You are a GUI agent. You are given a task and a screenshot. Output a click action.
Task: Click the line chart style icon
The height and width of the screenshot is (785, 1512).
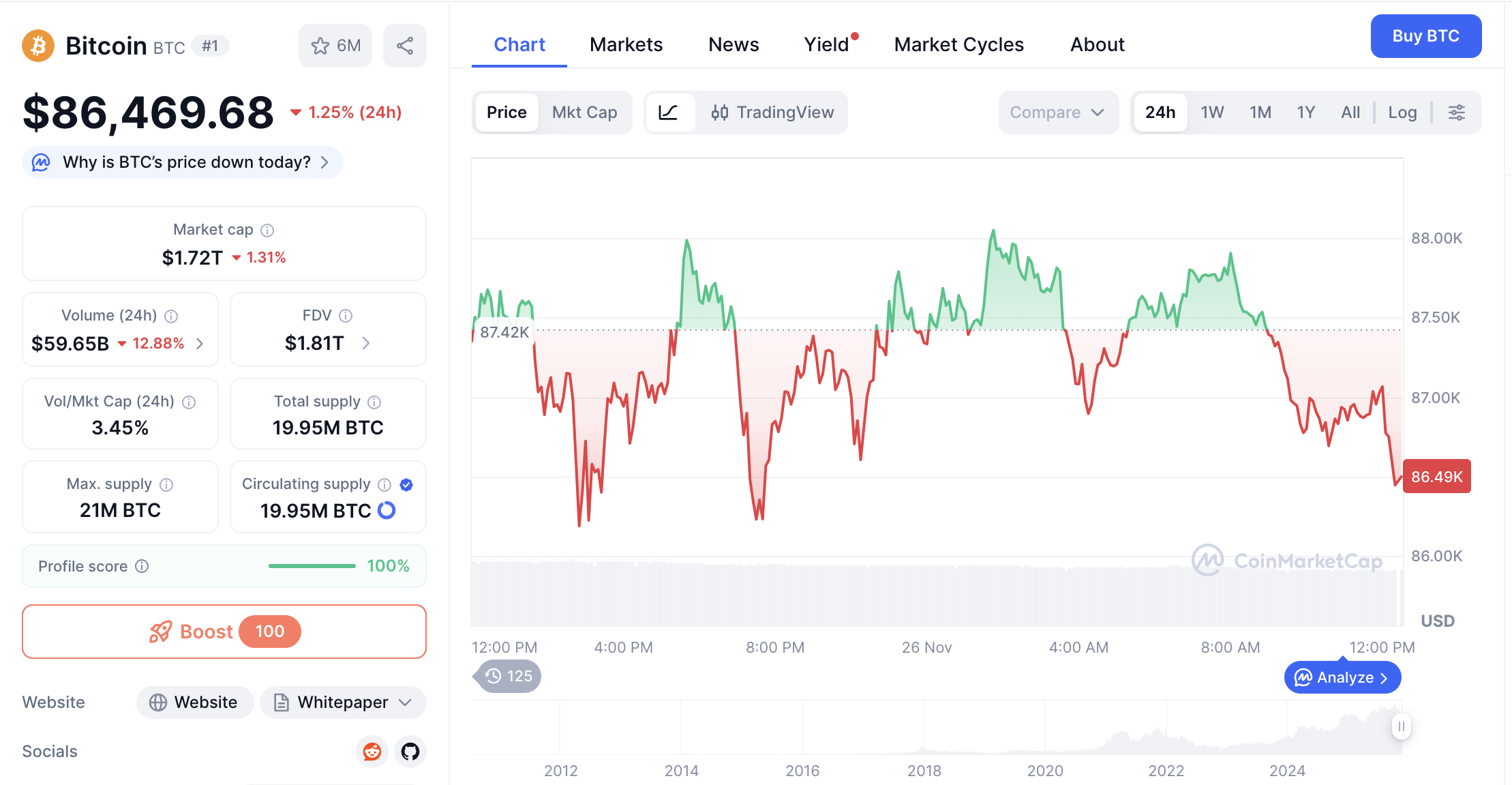click(x=669, y=113)
